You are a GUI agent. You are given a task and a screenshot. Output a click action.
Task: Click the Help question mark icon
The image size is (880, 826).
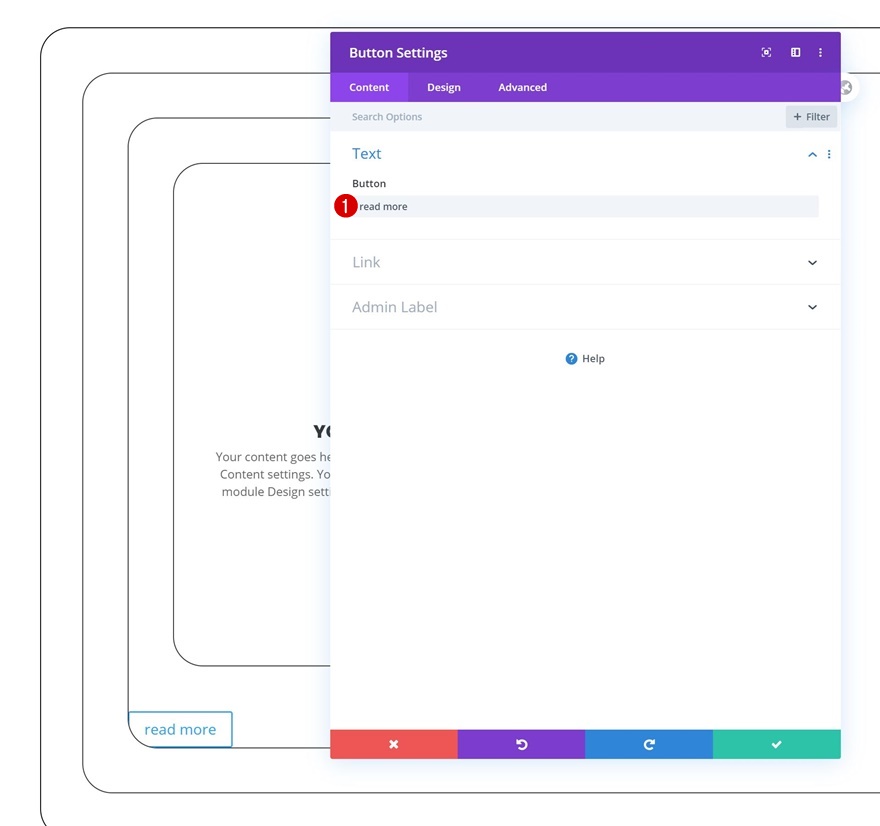coord(571,359)
